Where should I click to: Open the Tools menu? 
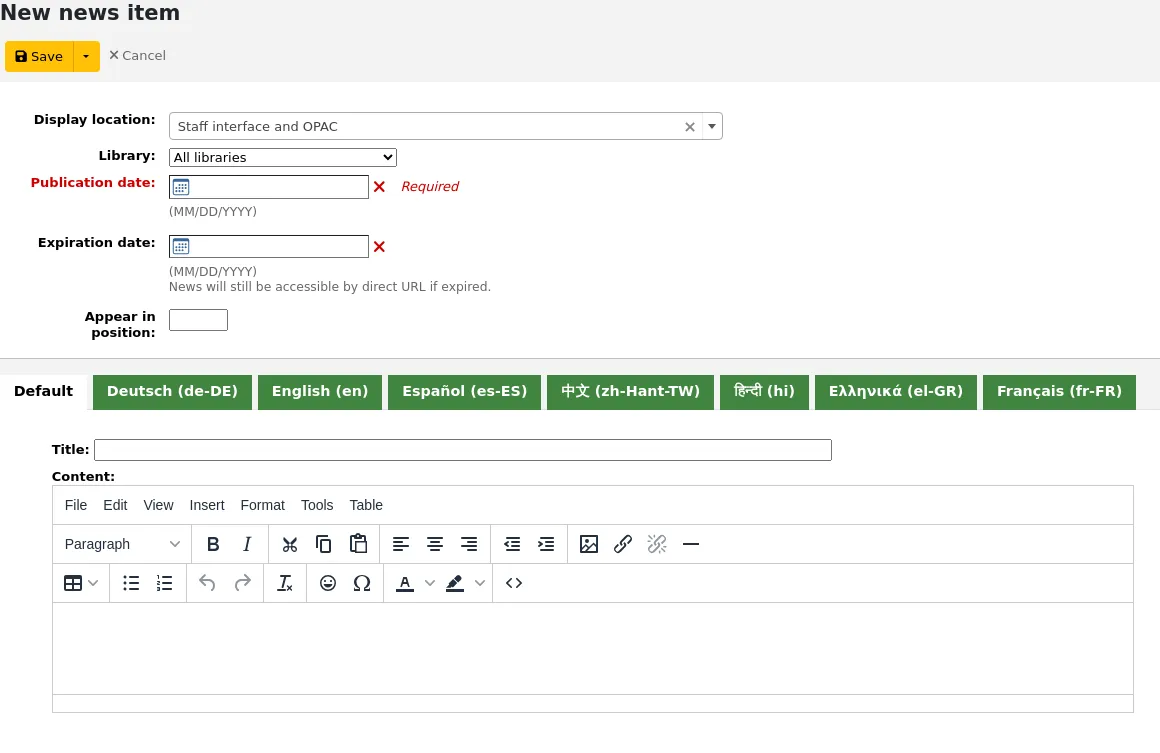click(317, 505)
